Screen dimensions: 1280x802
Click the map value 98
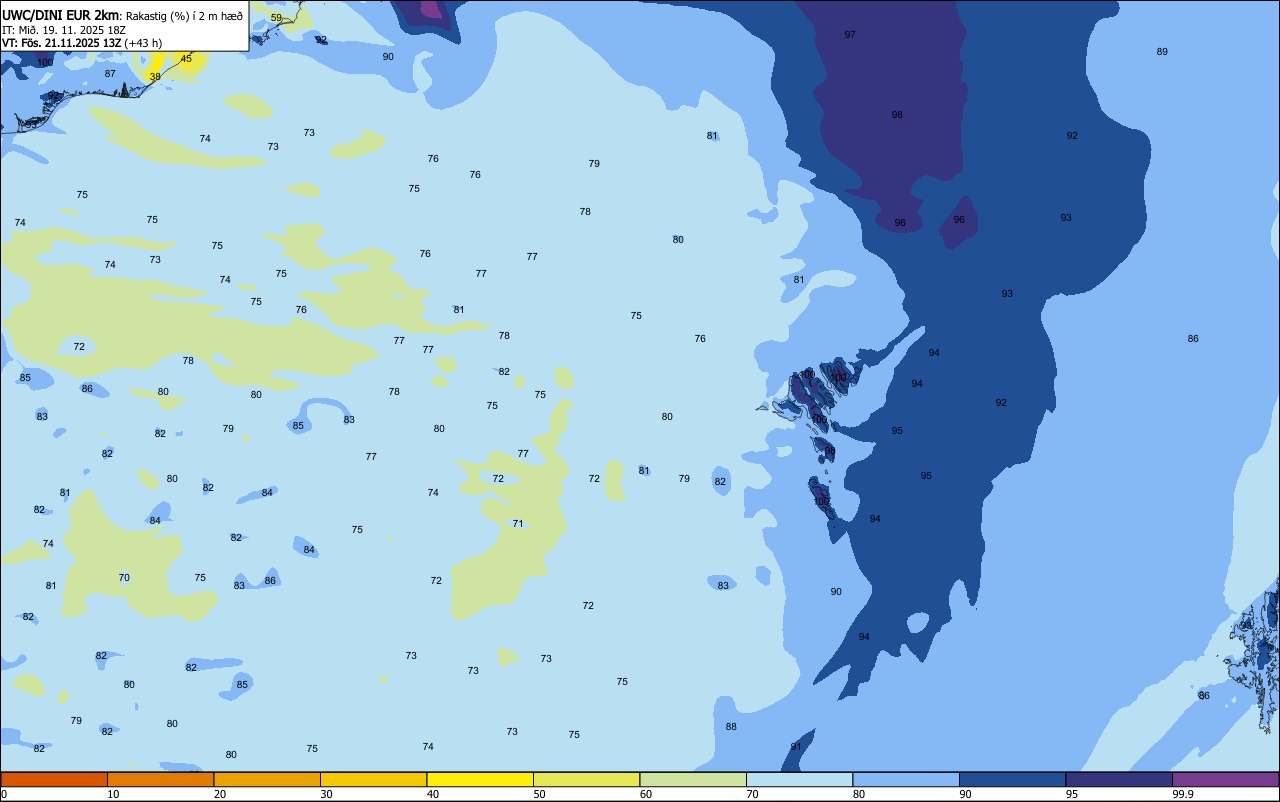click(897, 115)
